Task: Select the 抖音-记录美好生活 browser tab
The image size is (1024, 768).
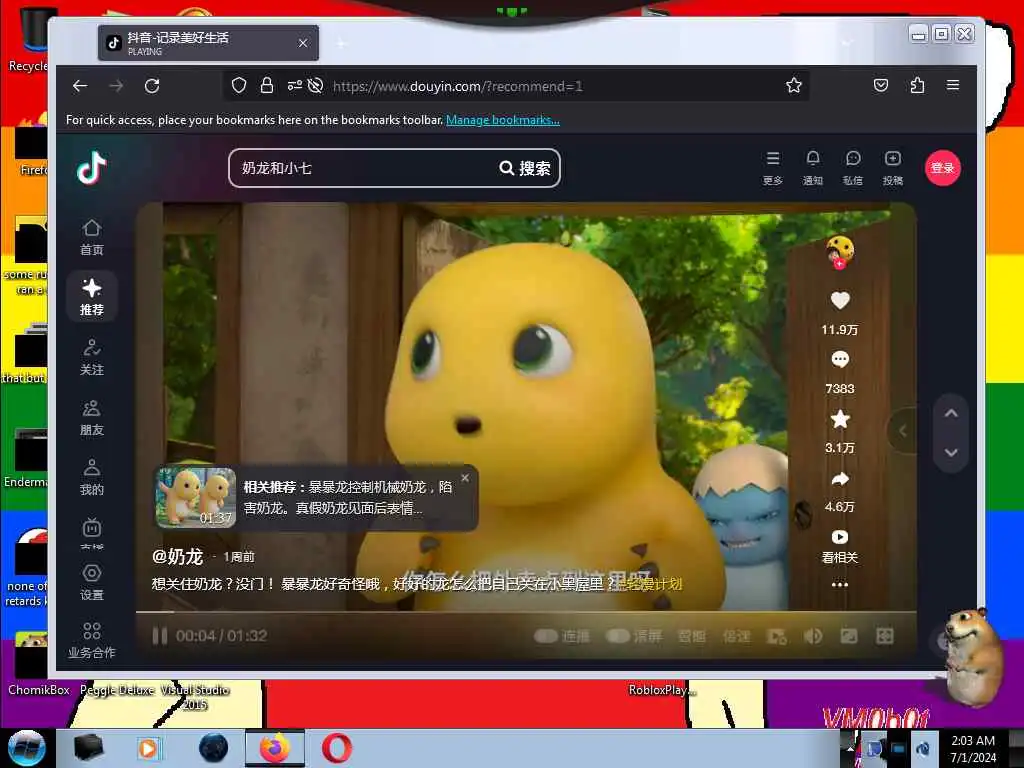Action: pyautogui.click(x=208, y=43)
